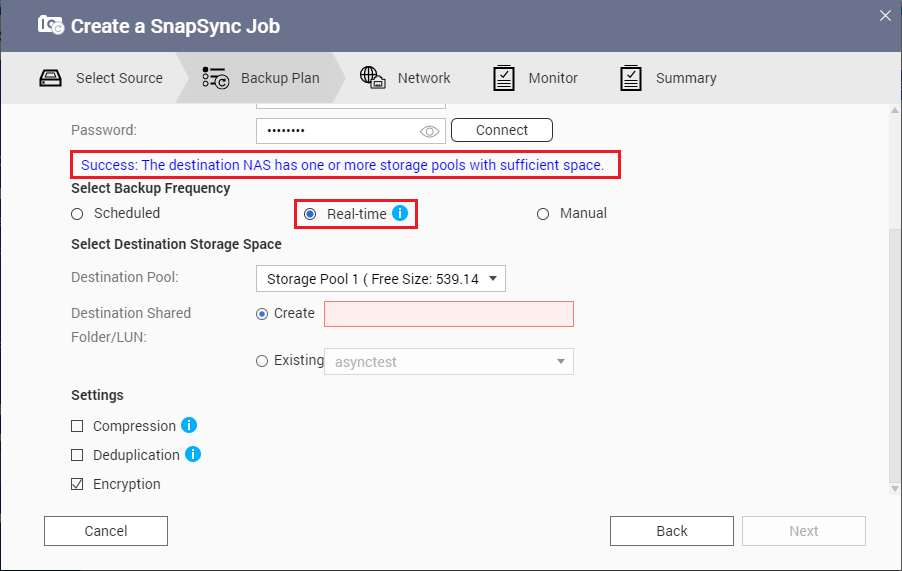902x571 pixels.
Task: Click the Settings heading
Action: pos(97,395)
